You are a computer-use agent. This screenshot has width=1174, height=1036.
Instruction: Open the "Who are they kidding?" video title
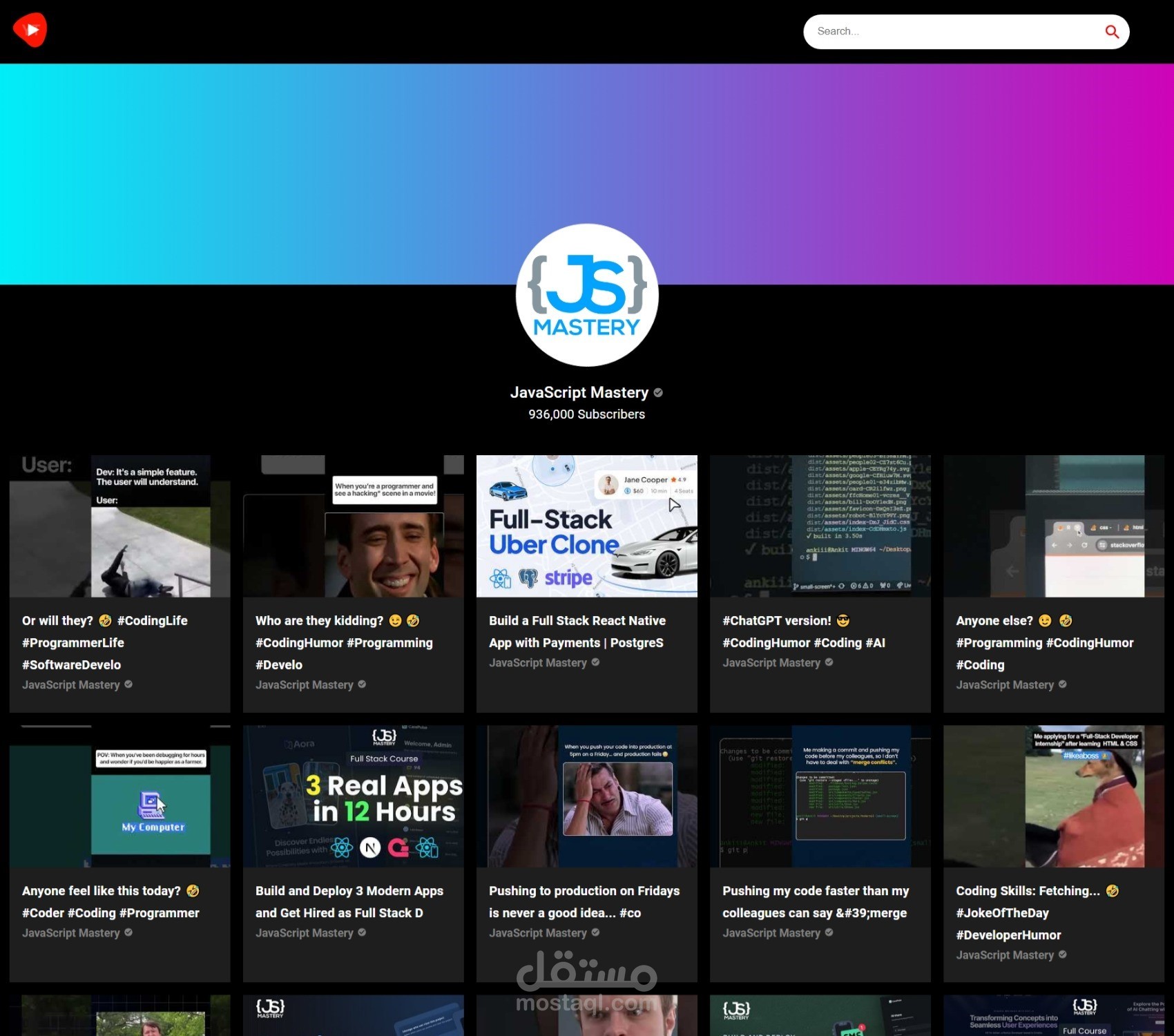[x=344, y=642]
